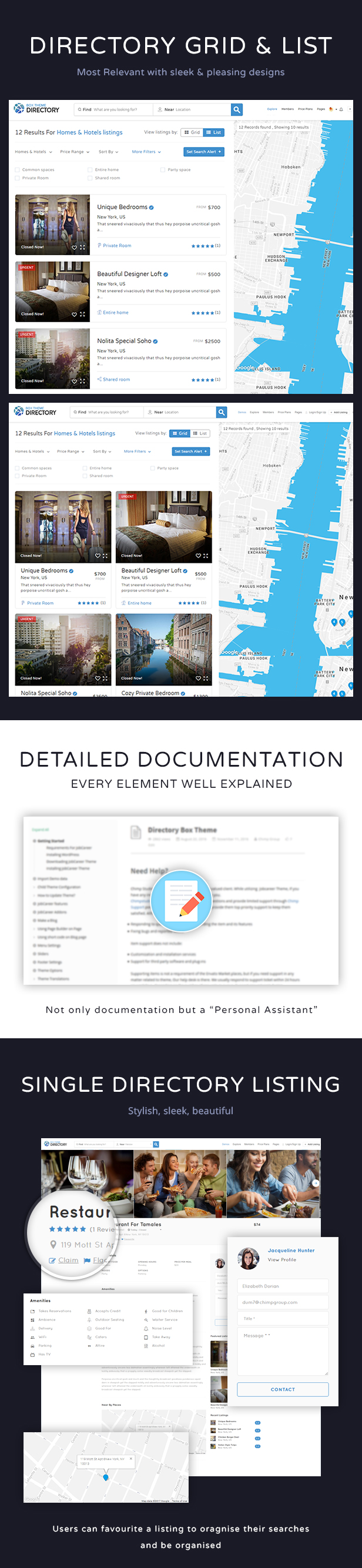Click the blue map pin on restaurant map

(x=106, y=1477)
